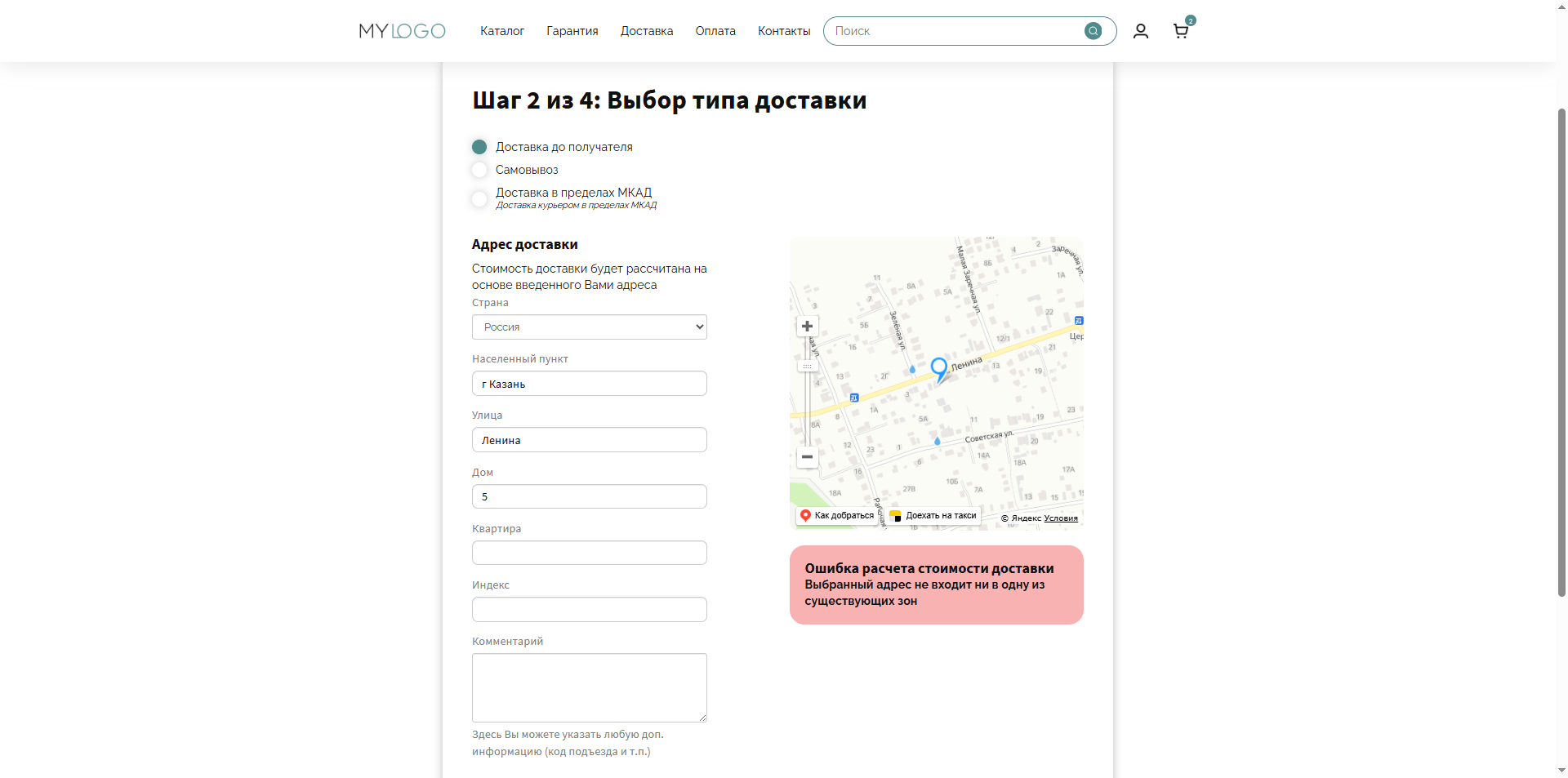The height and width of the screenshot is (778, 1568).
Task: Click the MYLOGO site logo
Action: pos(402,31)
